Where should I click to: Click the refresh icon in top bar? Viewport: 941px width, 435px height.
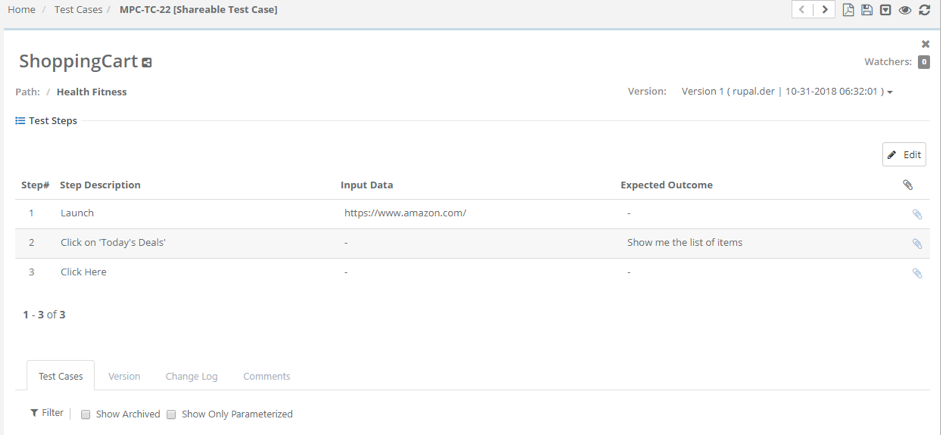tap(924, 10)
